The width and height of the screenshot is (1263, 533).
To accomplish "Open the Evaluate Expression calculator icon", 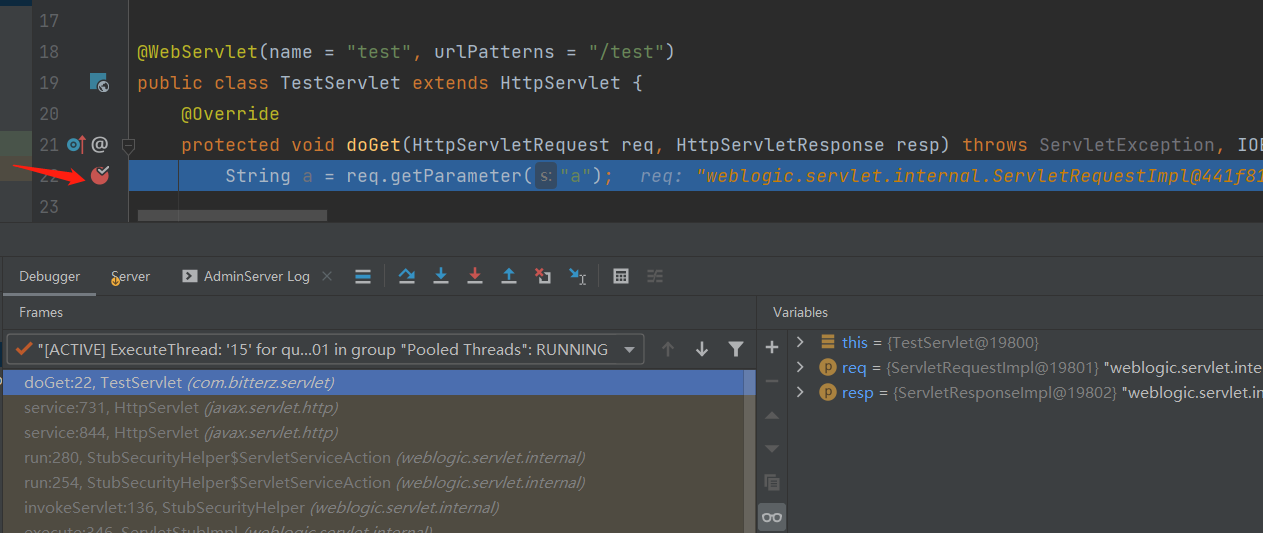I will point(621,276).
